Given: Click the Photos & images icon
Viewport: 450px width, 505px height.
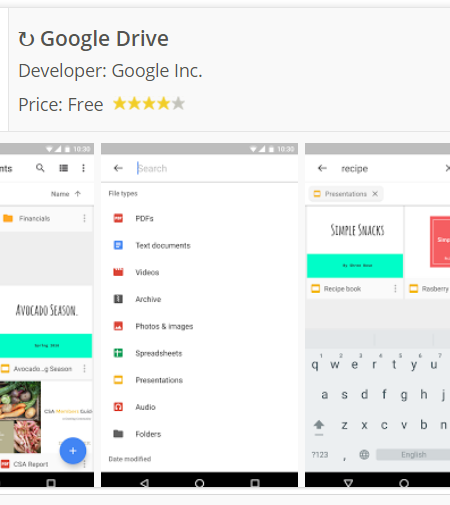Looking at the screenshot, I should coord(118,326).
